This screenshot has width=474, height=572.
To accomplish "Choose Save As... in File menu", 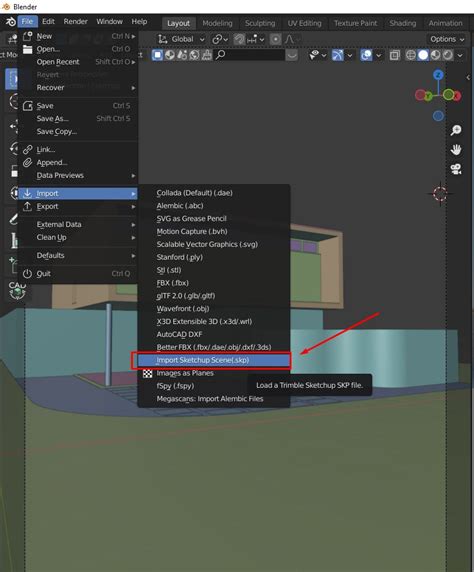I will (78, 119).
